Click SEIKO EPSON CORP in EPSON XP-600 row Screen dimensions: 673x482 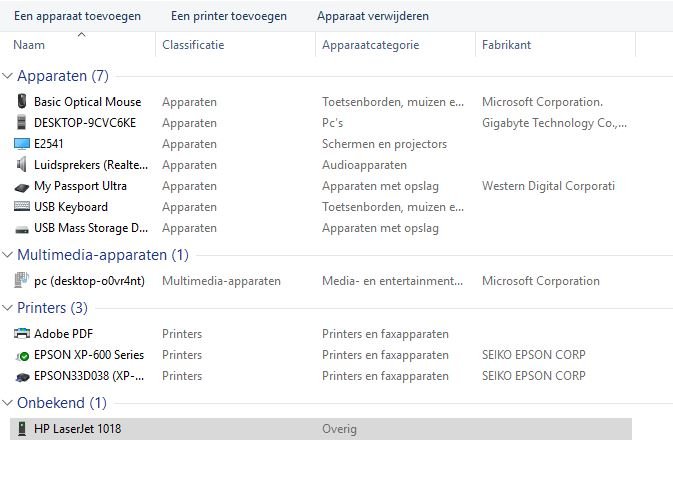tap(534, 355)
